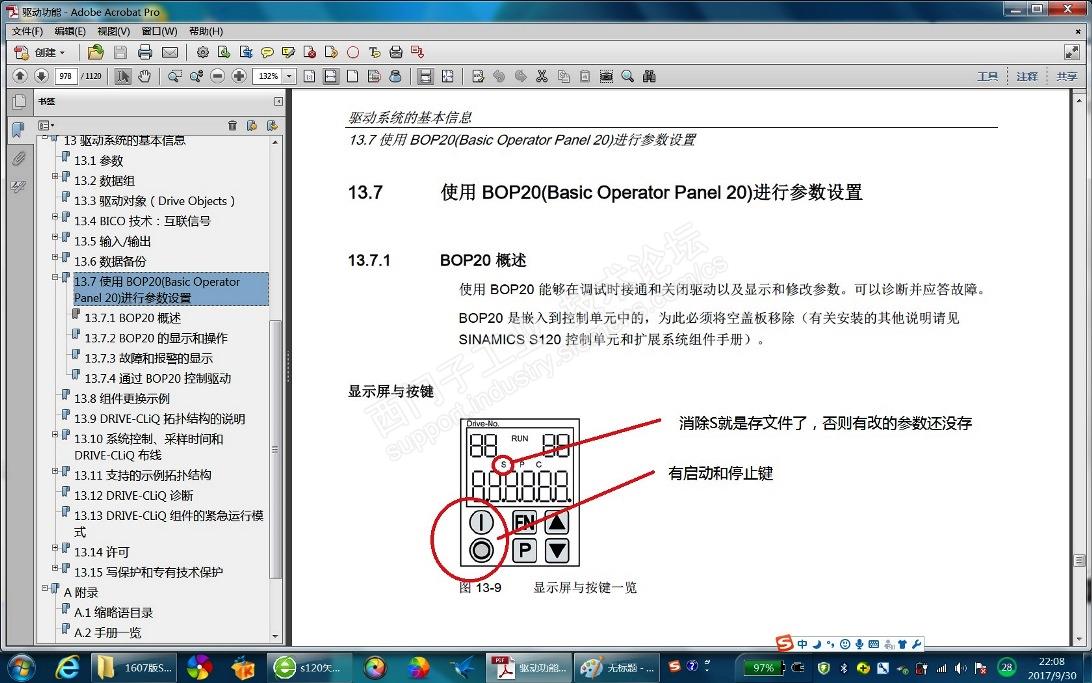Open the 编辑(E) menu
Viewport: 1092px width, 683px height.
(x=70, y=31)
